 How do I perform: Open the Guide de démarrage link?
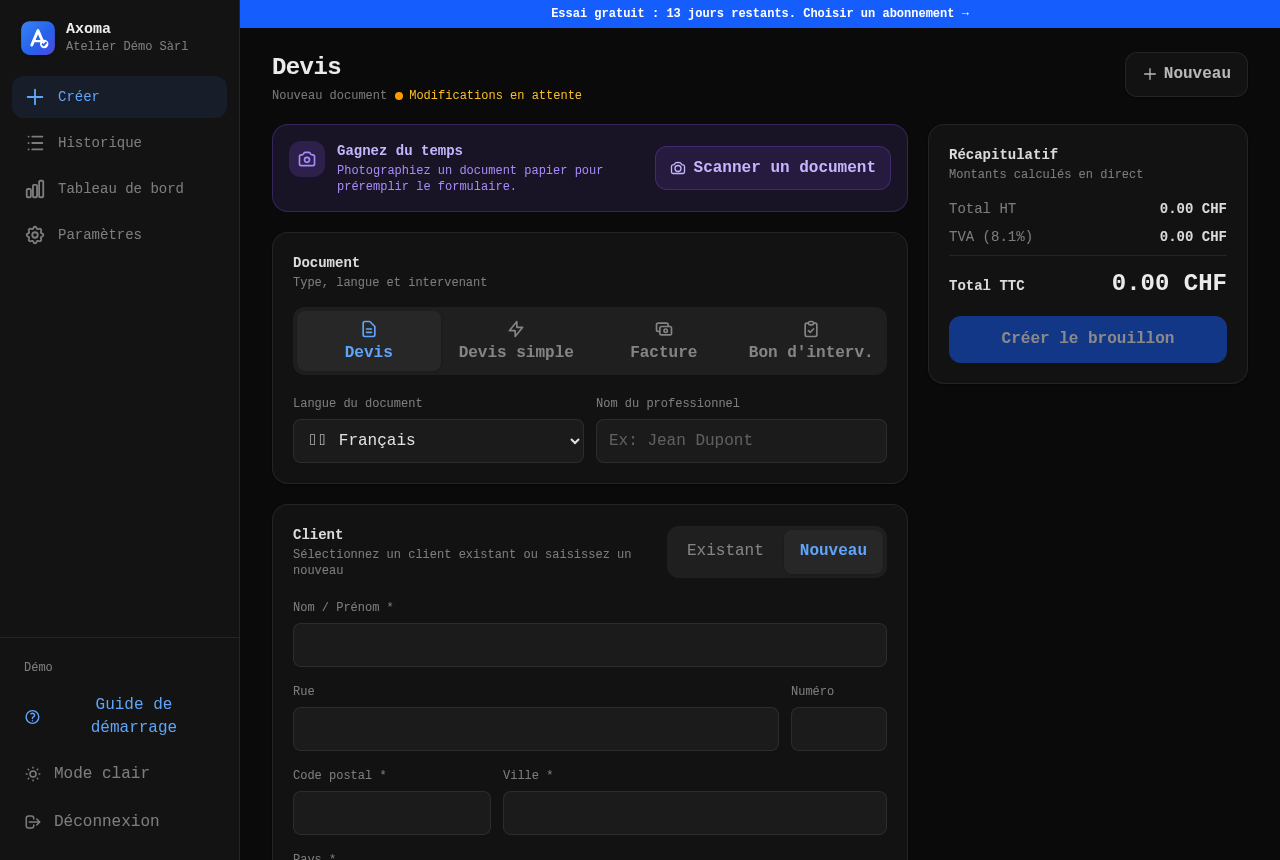tap(120, 717)
